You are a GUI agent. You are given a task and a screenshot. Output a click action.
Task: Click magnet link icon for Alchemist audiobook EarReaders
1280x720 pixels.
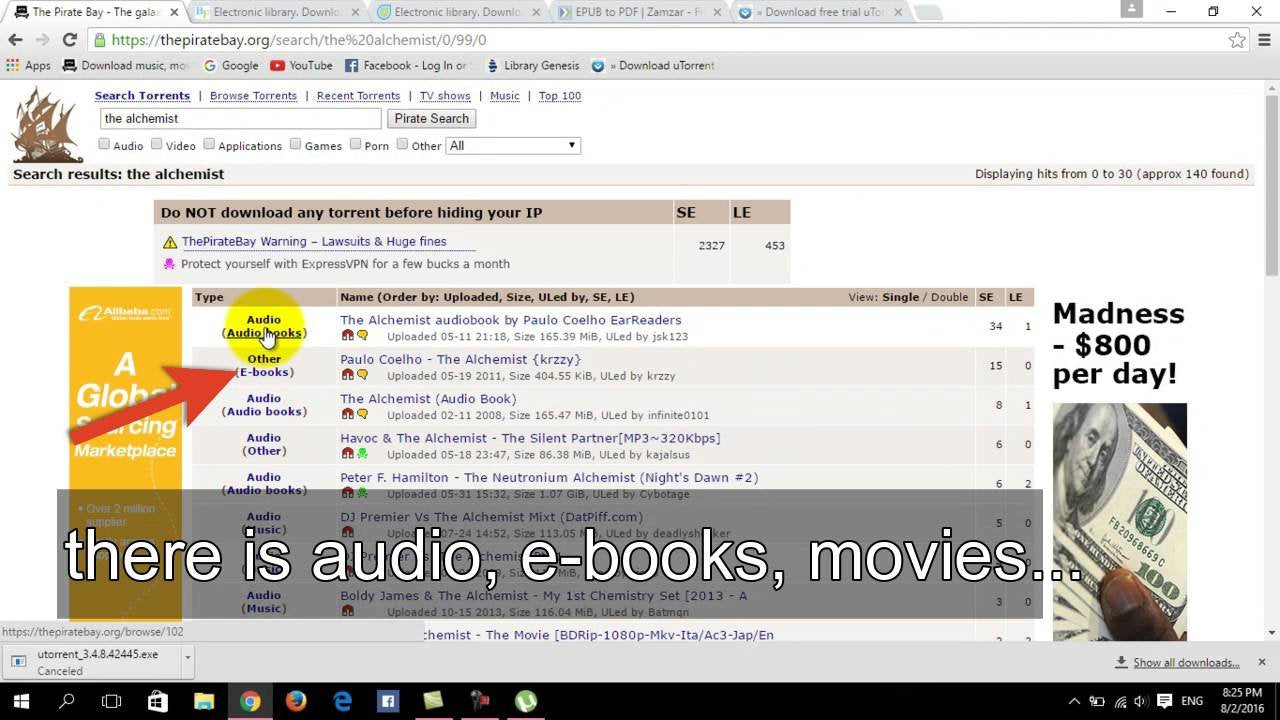[x=348, y=336]
